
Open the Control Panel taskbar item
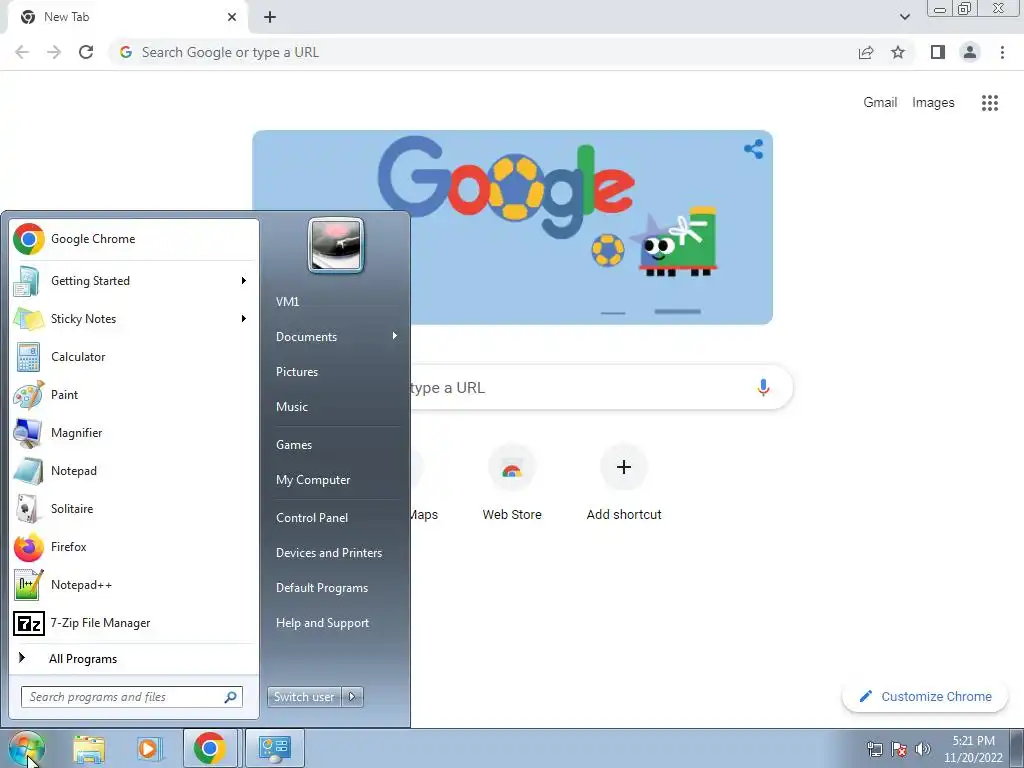point(274,748)
